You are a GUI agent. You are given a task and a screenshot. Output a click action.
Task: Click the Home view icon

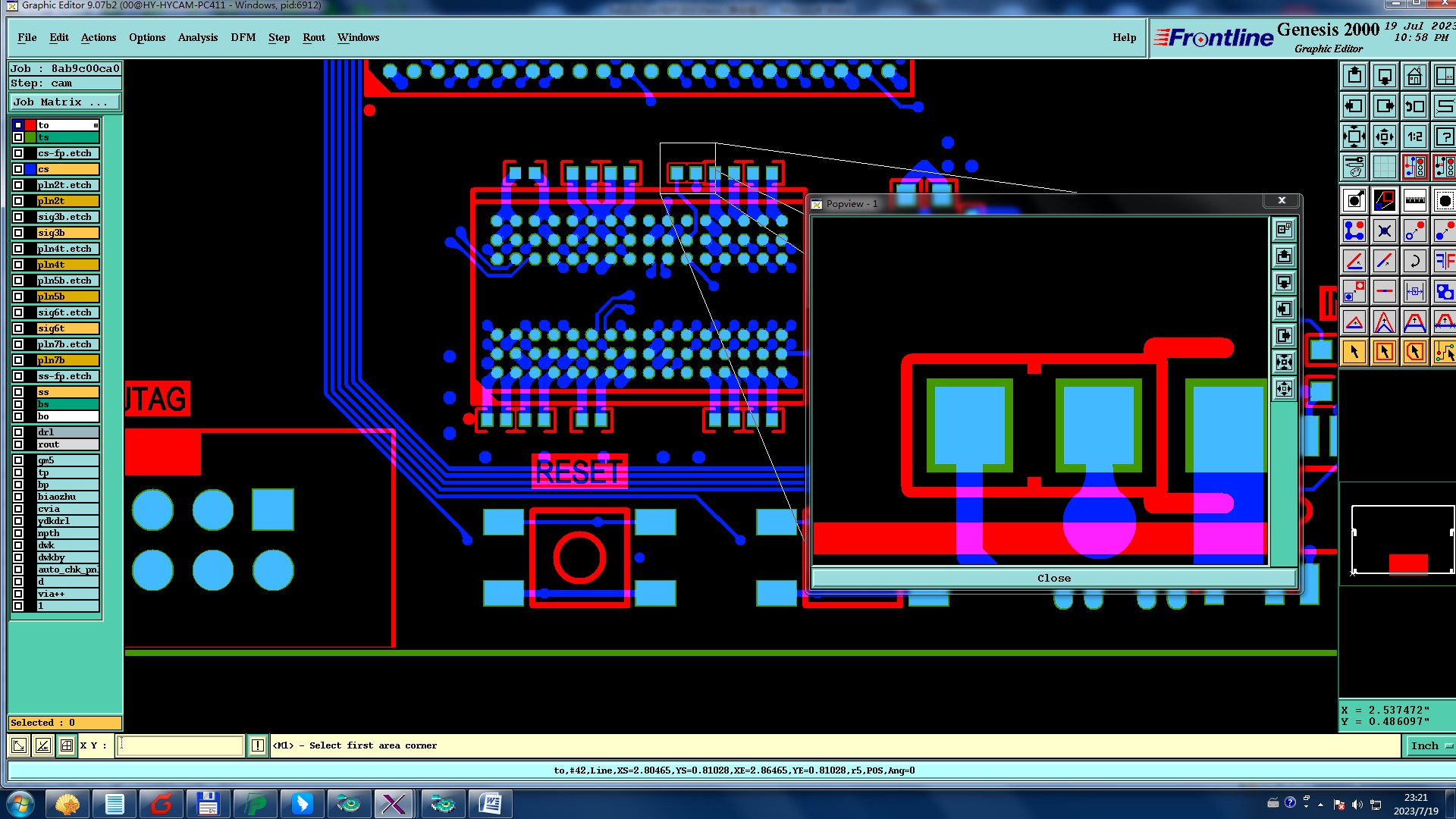1414,77
